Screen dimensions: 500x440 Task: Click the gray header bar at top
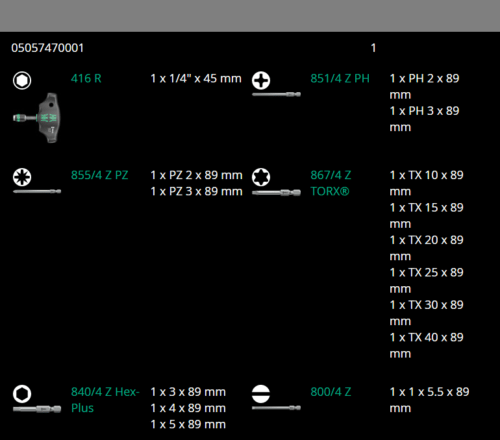(x=250, y=16)
